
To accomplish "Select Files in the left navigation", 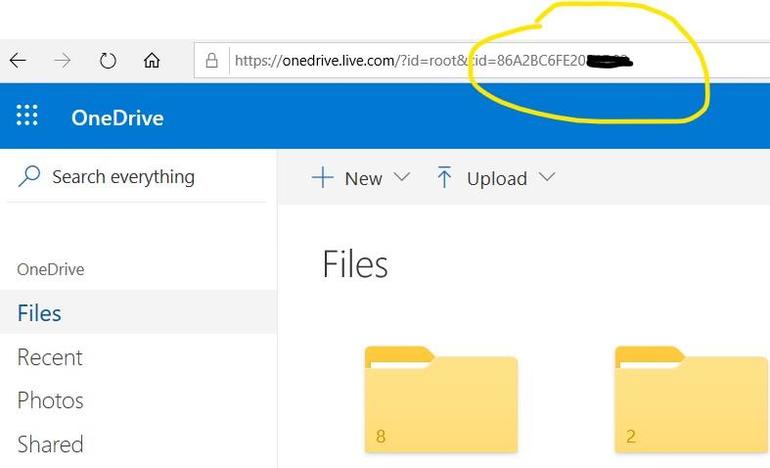I will click(138, 312).
